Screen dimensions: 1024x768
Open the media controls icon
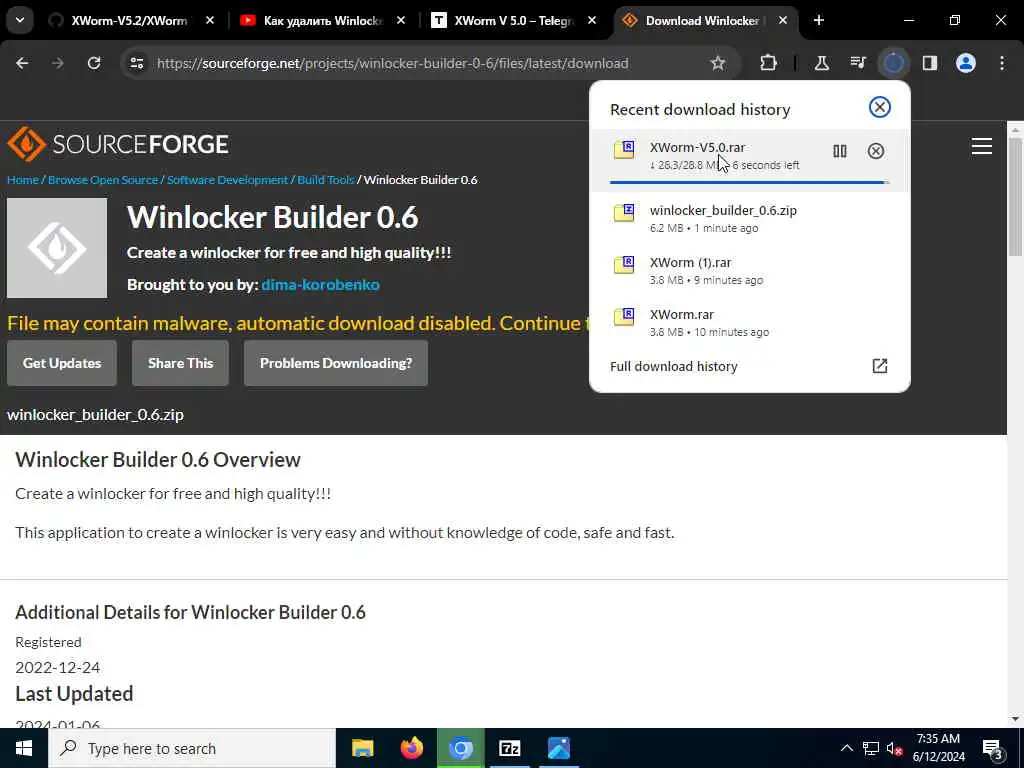[x=857, y=63]
